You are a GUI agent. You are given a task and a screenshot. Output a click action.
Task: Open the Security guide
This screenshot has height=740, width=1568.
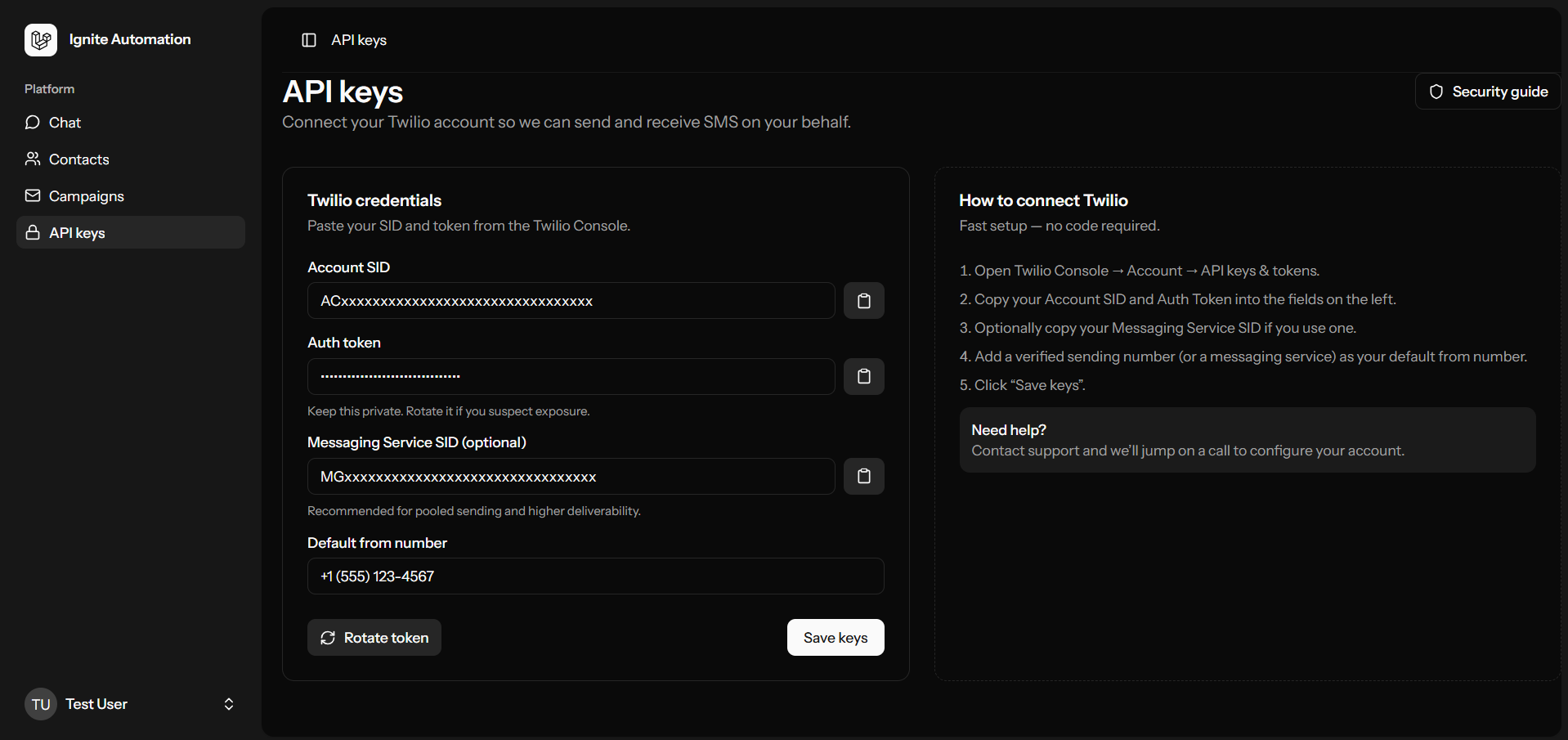(1488, 92)
